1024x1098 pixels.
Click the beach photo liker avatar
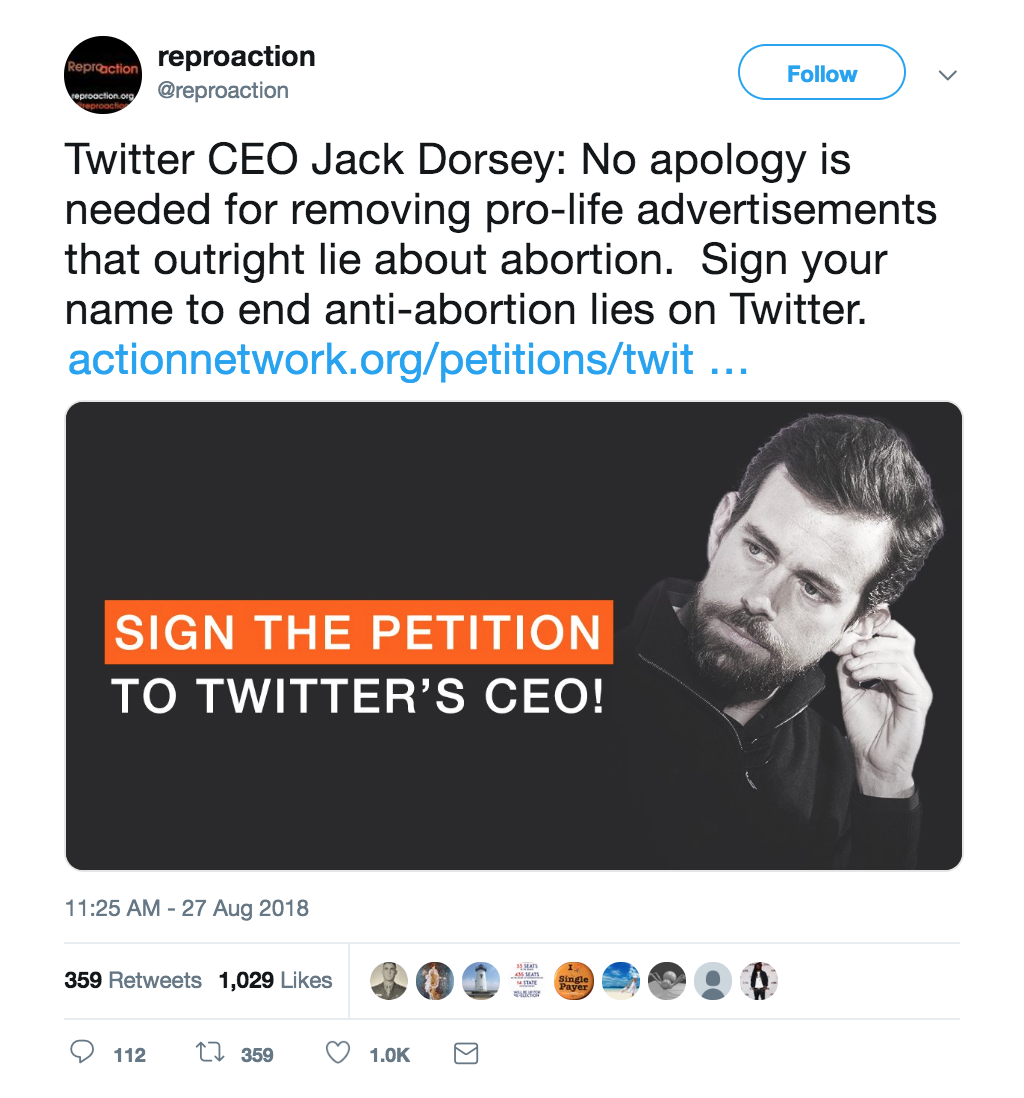point(620,981)
